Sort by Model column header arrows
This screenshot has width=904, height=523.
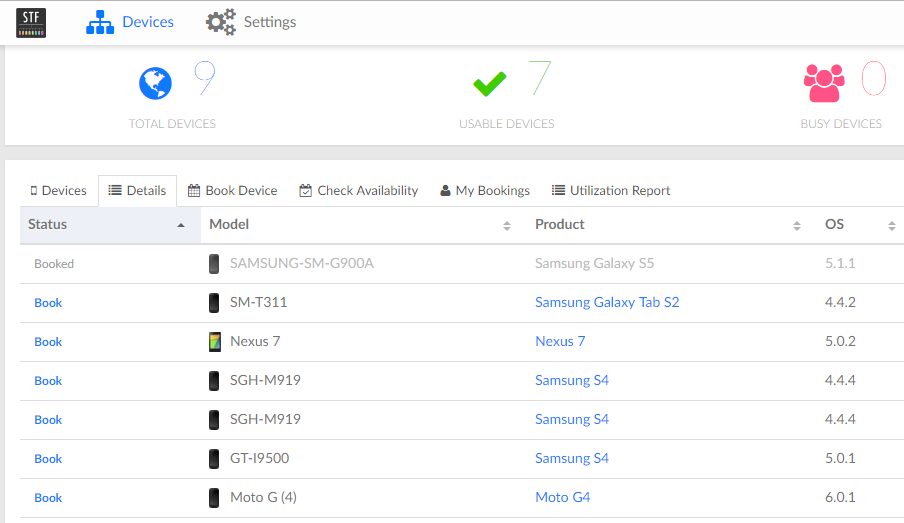pyautogui.click(x=507, y=226)
